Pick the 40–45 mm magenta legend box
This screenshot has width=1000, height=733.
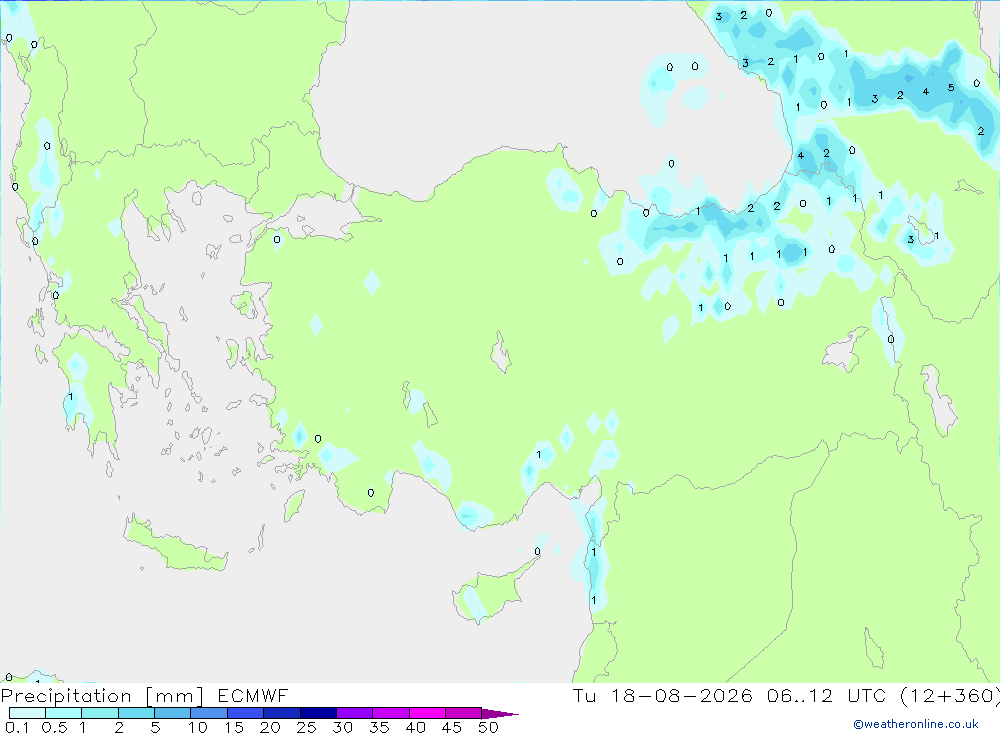pyautogui.click(x=427, y=713)
